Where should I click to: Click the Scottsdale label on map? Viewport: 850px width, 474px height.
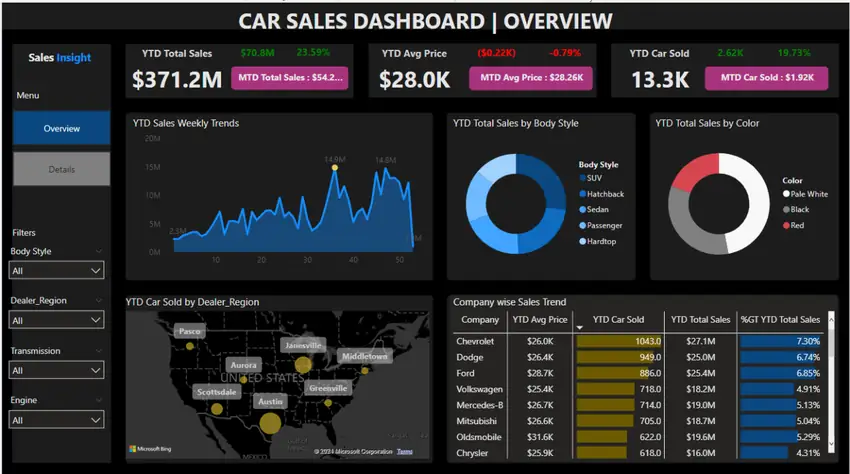216,392
